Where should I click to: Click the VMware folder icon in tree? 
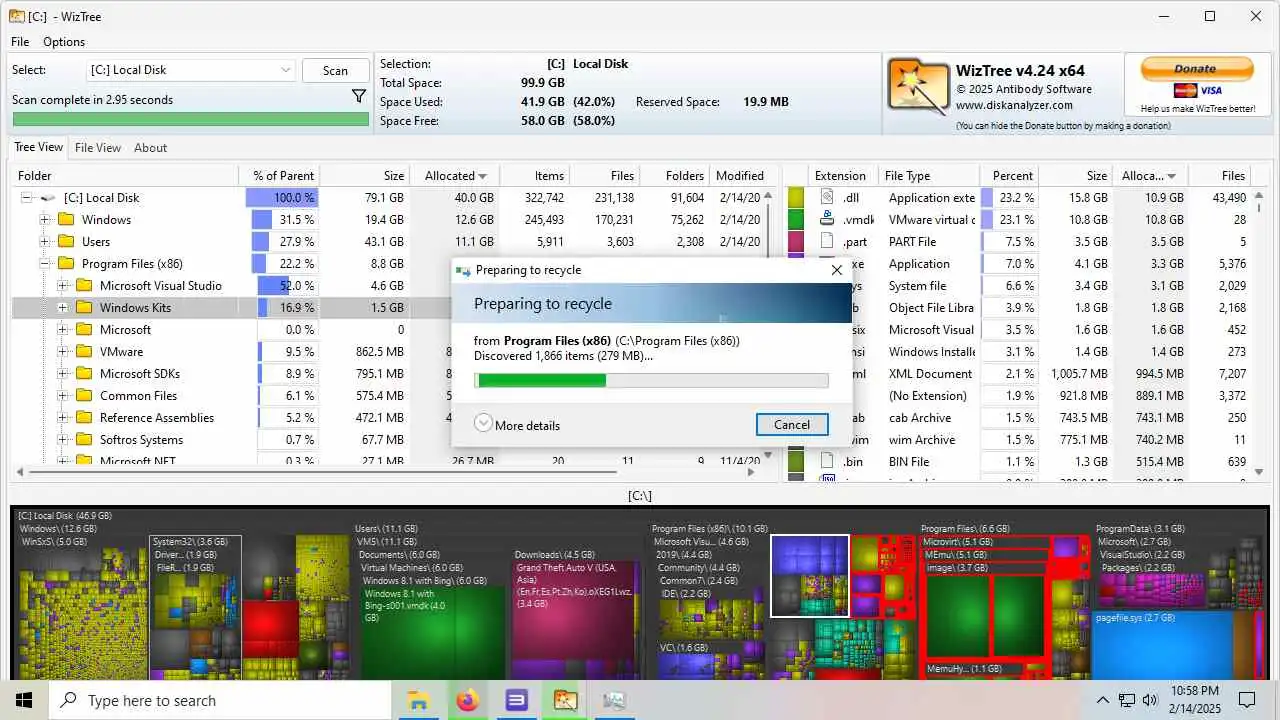[85, 352]
